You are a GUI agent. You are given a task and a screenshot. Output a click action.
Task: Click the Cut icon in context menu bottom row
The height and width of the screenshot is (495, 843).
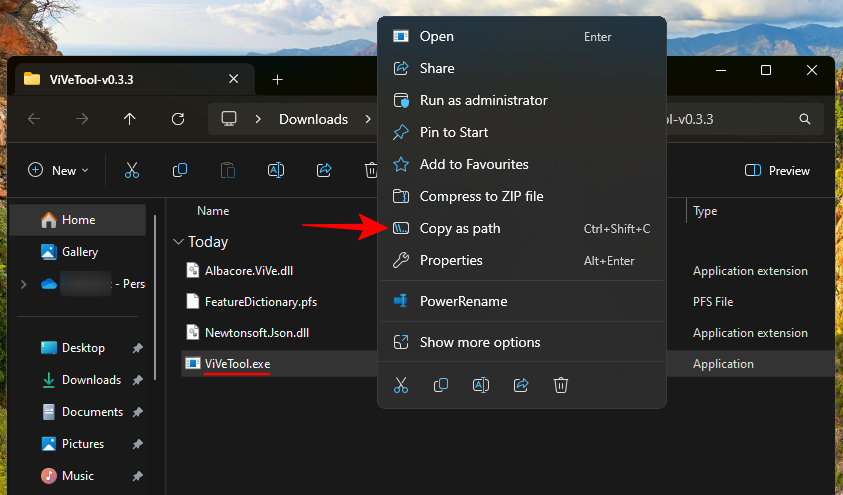tap(401, 385)
